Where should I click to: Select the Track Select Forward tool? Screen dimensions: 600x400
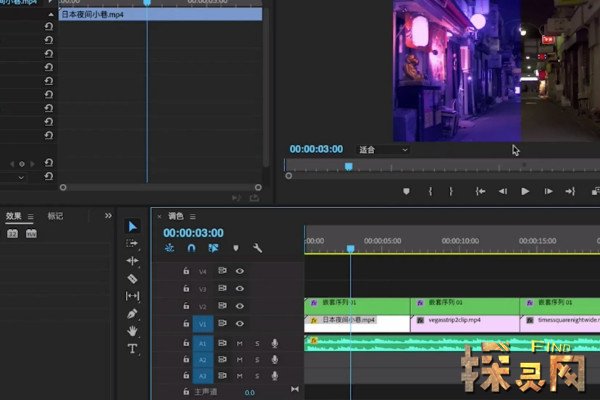coord(132,243)
